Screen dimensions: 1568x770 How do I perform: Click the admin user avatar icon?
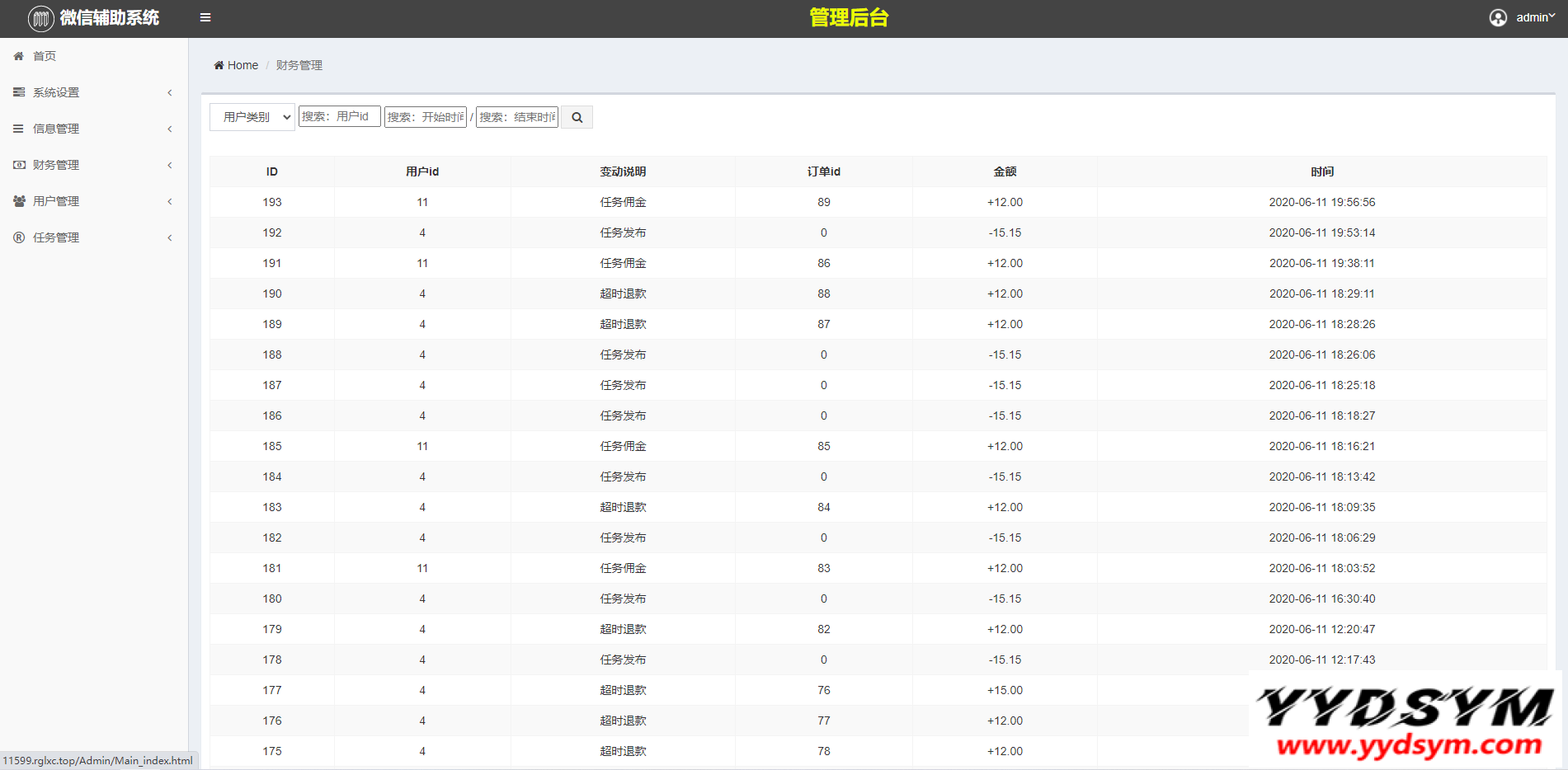click(x=1498, y=17)
